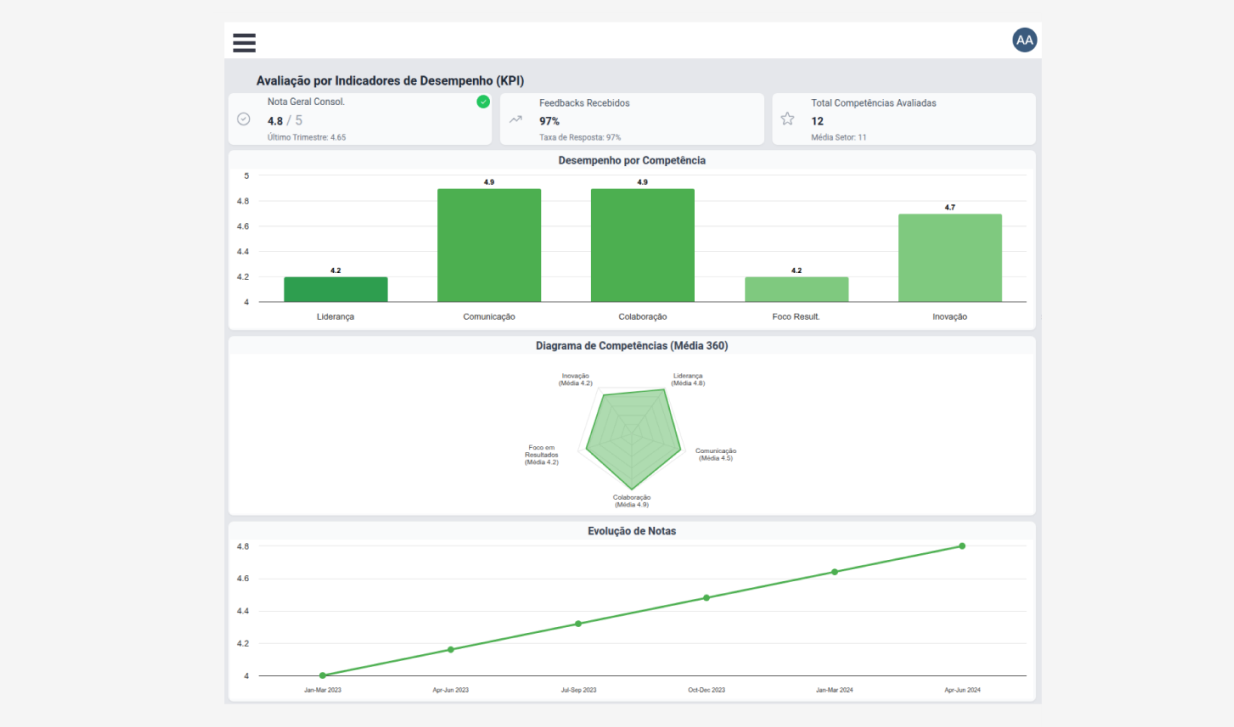Click the radar label "Inovação (Média 4.2)"
This screenshot has height=727, width=1234.
tap(576, 379)
